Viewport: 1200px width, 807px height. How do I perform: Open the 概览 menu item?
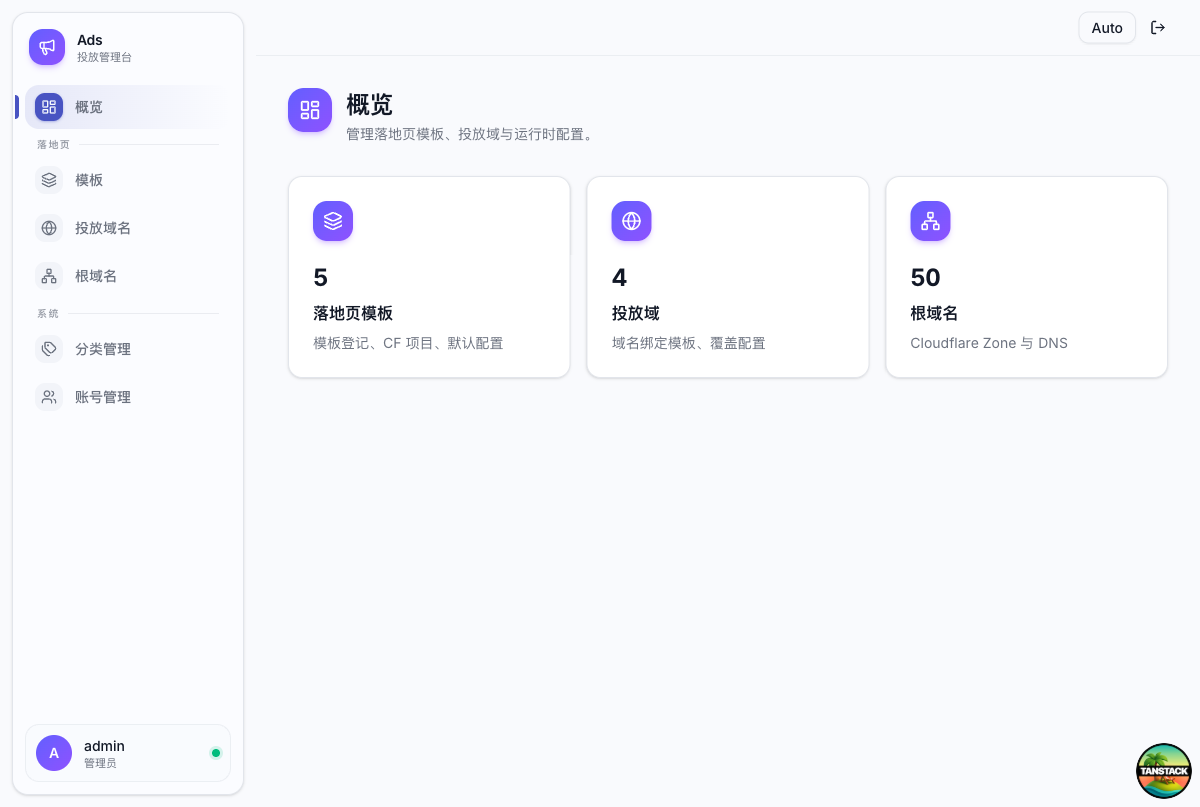tap(121, 107)
